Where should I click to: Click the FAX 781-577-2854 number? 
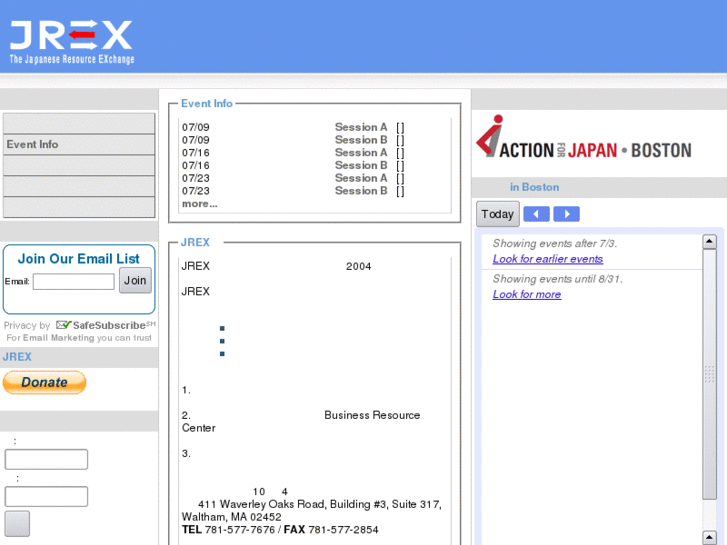click(331, 529)
